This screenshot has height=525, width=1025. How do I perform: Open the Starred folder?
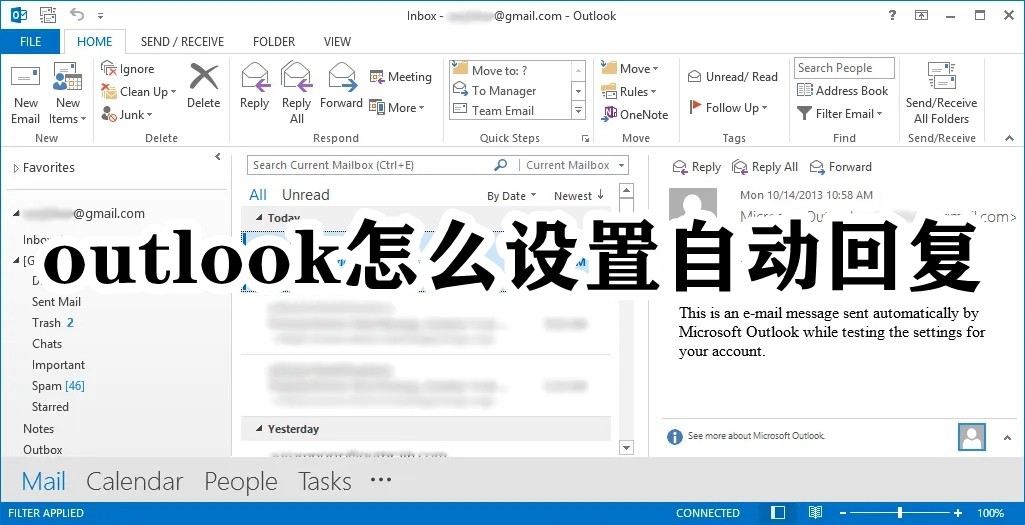[x=50, y=407]
